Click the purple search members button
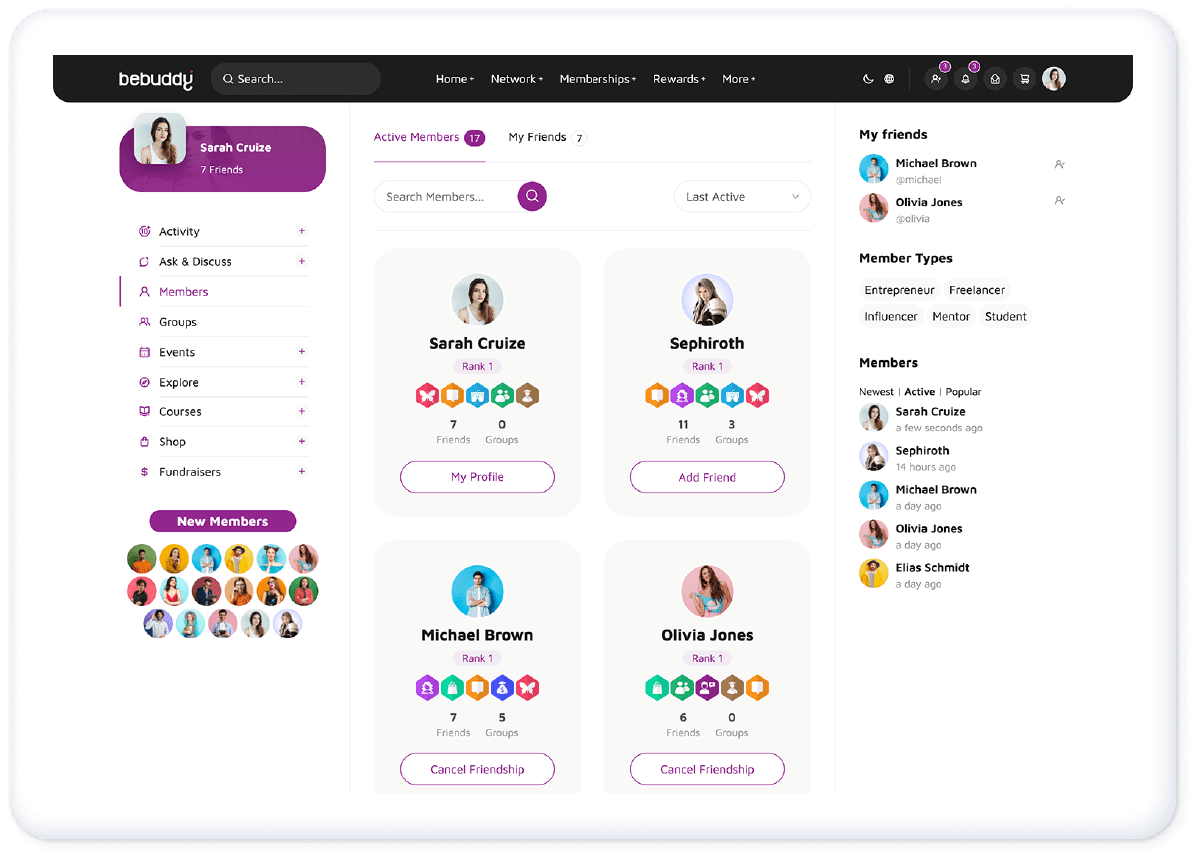 click(x=532, y=197)
